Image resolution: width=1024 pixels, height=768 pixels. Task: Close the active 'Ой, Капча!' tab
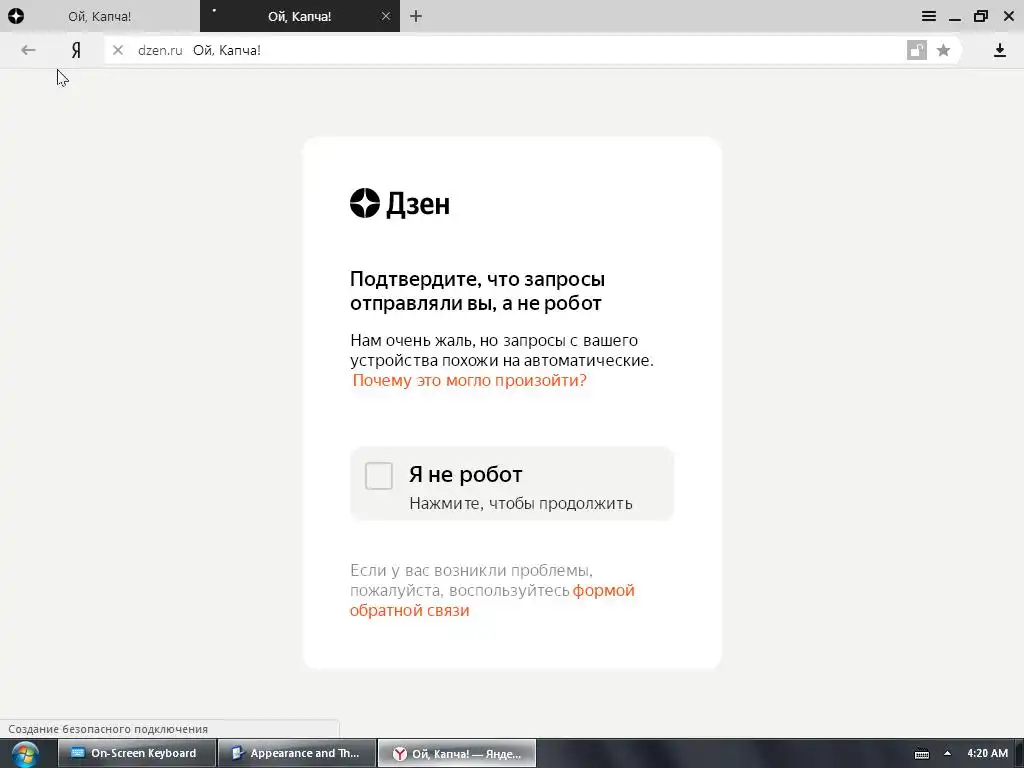pyautogui.click(x=386, y=16)
